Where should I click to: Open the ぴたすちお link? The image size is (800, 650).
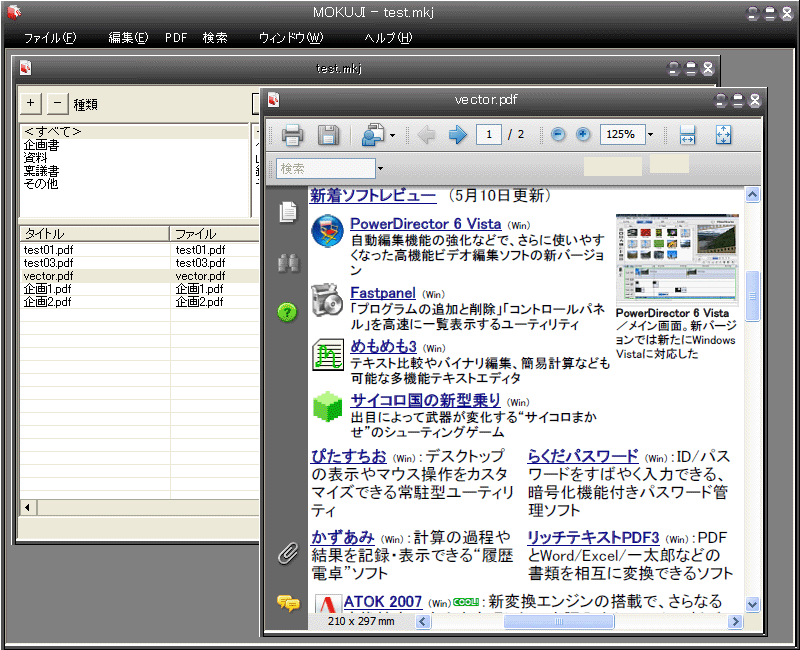tap(349, 456)
